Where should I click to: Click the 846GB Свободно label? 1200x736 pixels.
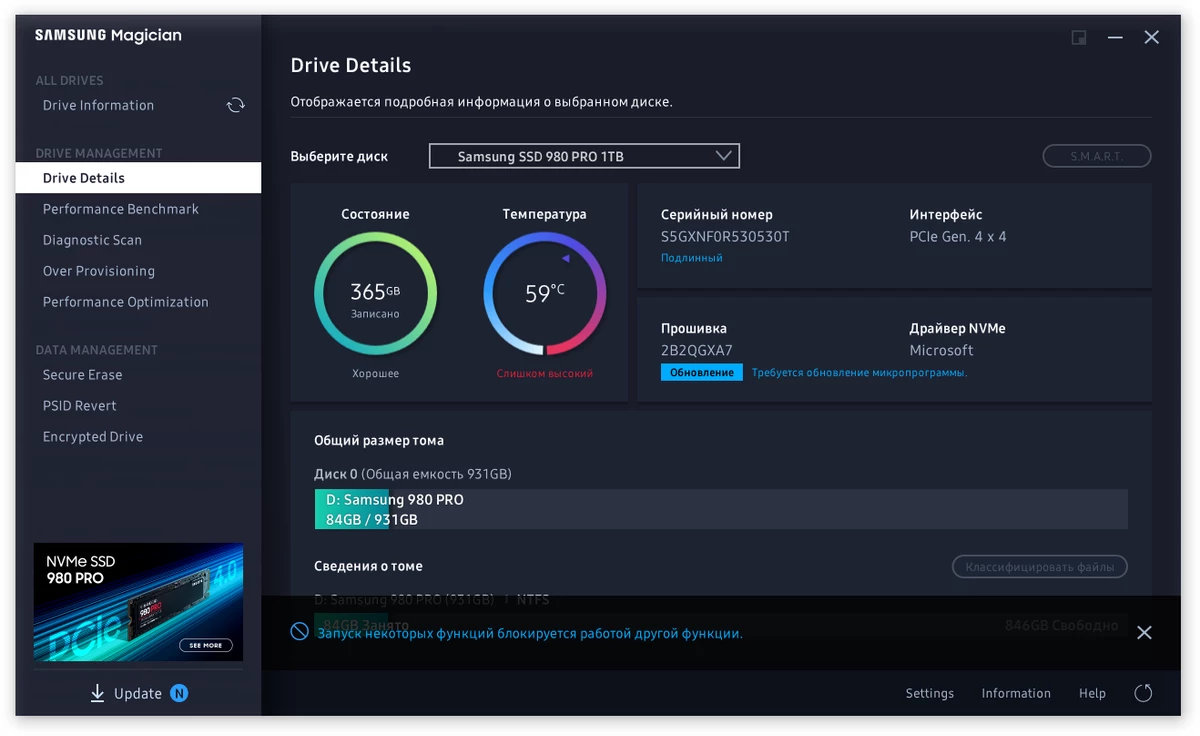tap(1061, 625)
